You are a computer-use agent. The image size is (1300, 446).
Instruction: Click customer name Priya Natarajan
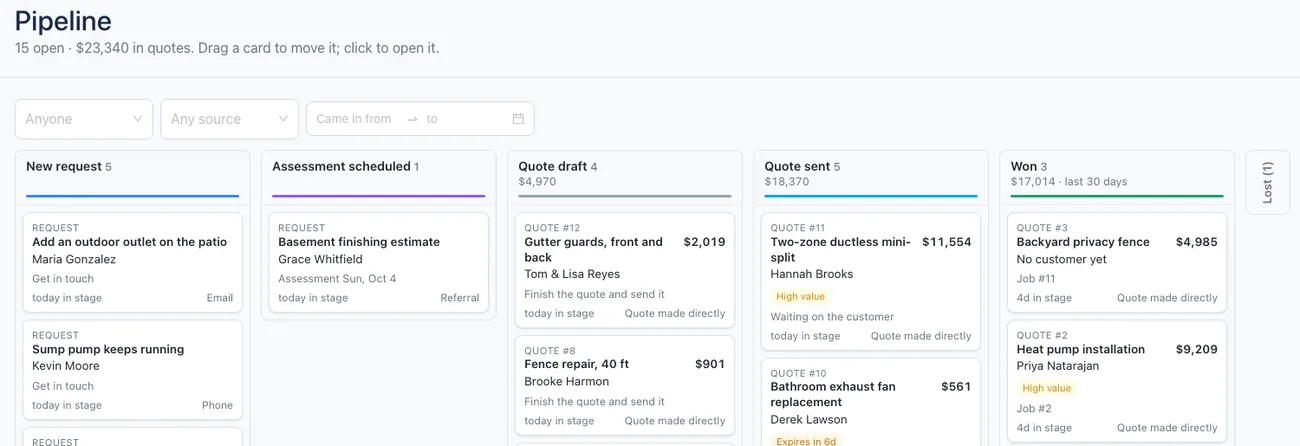pos(1058,366)
